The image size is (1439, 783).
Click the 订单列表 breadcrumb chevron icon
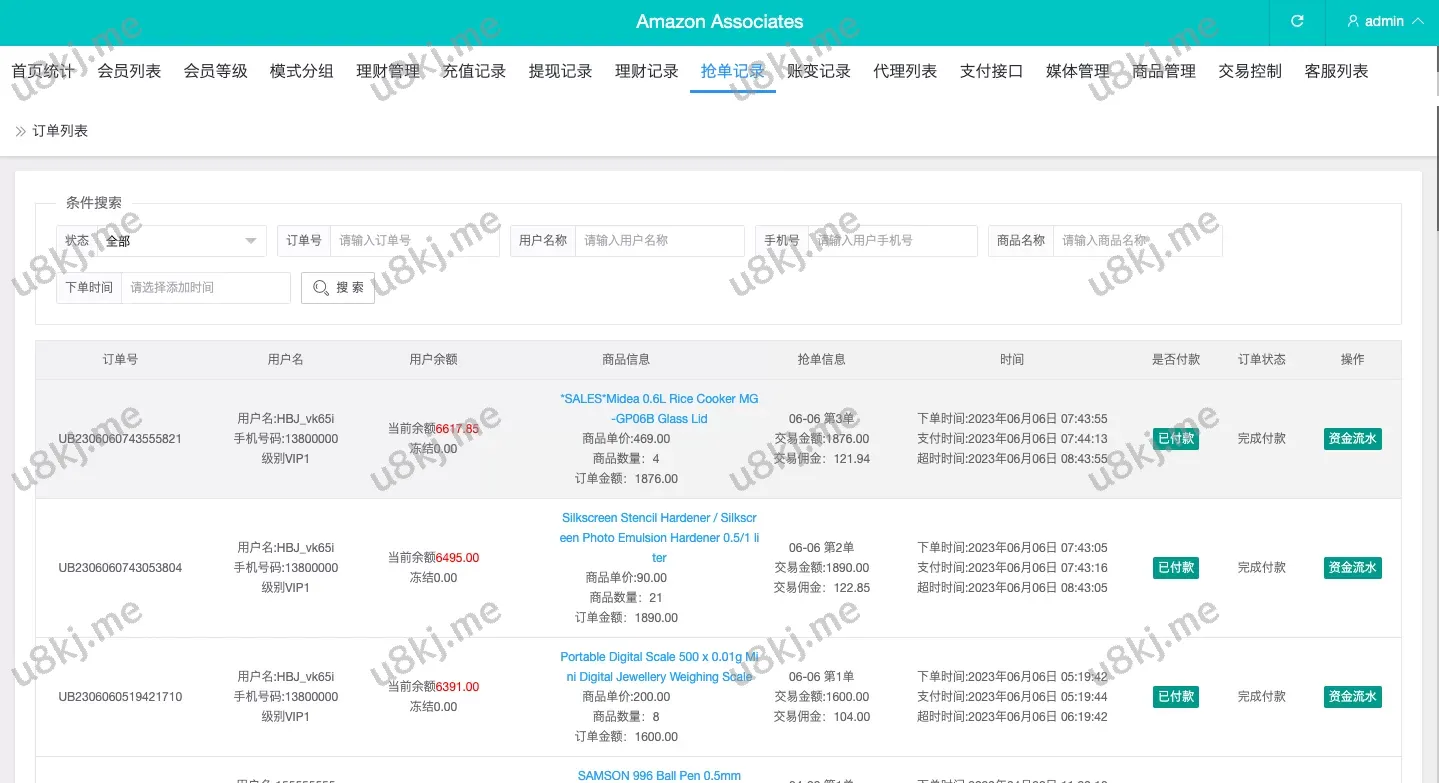(x=20, y=131)
